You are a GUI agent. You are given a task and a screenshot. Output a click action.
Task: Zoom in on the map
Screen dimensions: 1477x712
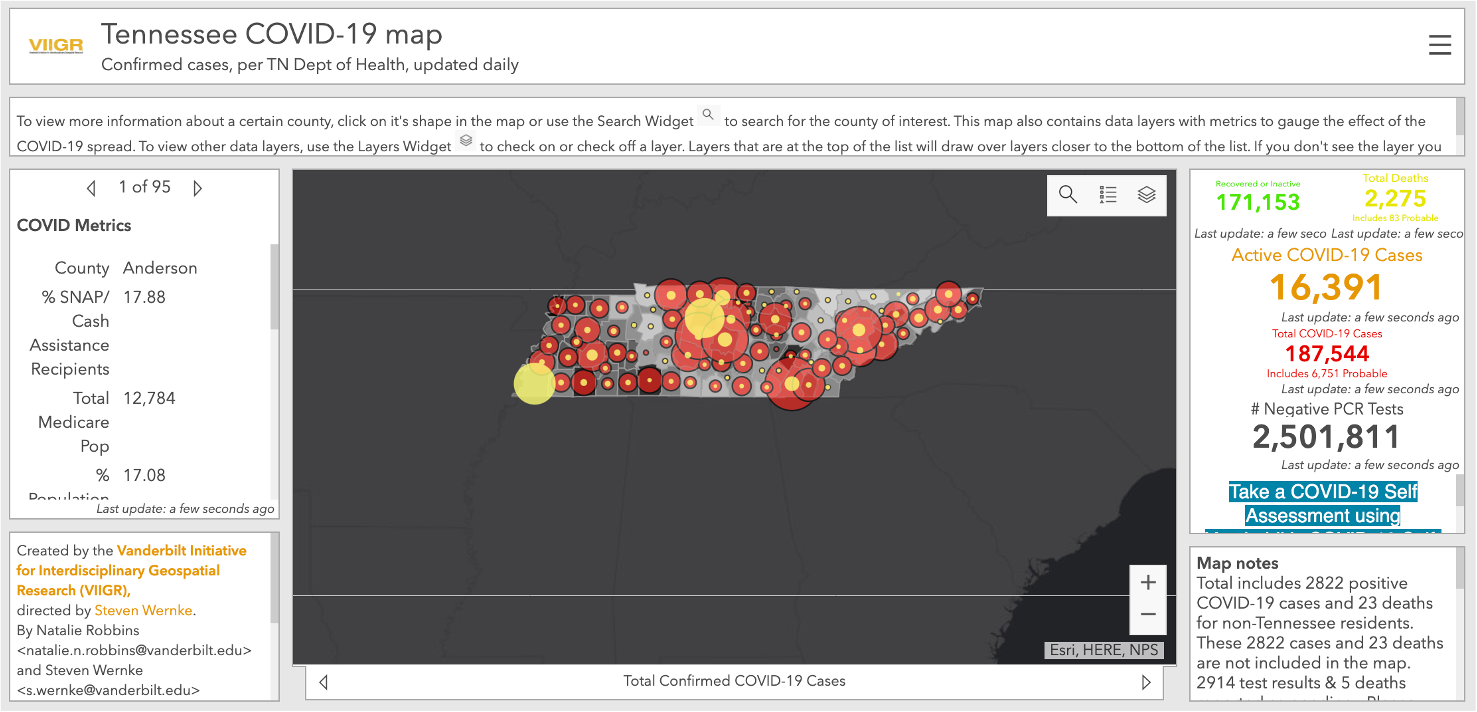coord(1147,582)
